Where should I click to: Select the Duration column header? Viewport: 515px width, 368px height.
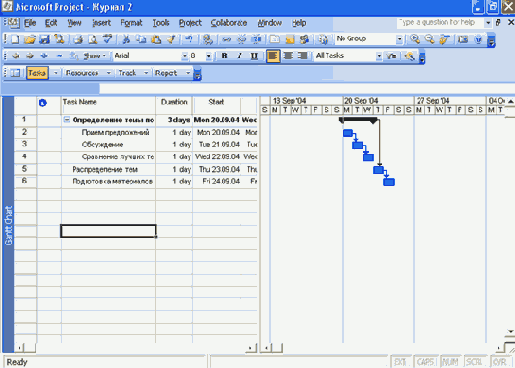(174, 105)
